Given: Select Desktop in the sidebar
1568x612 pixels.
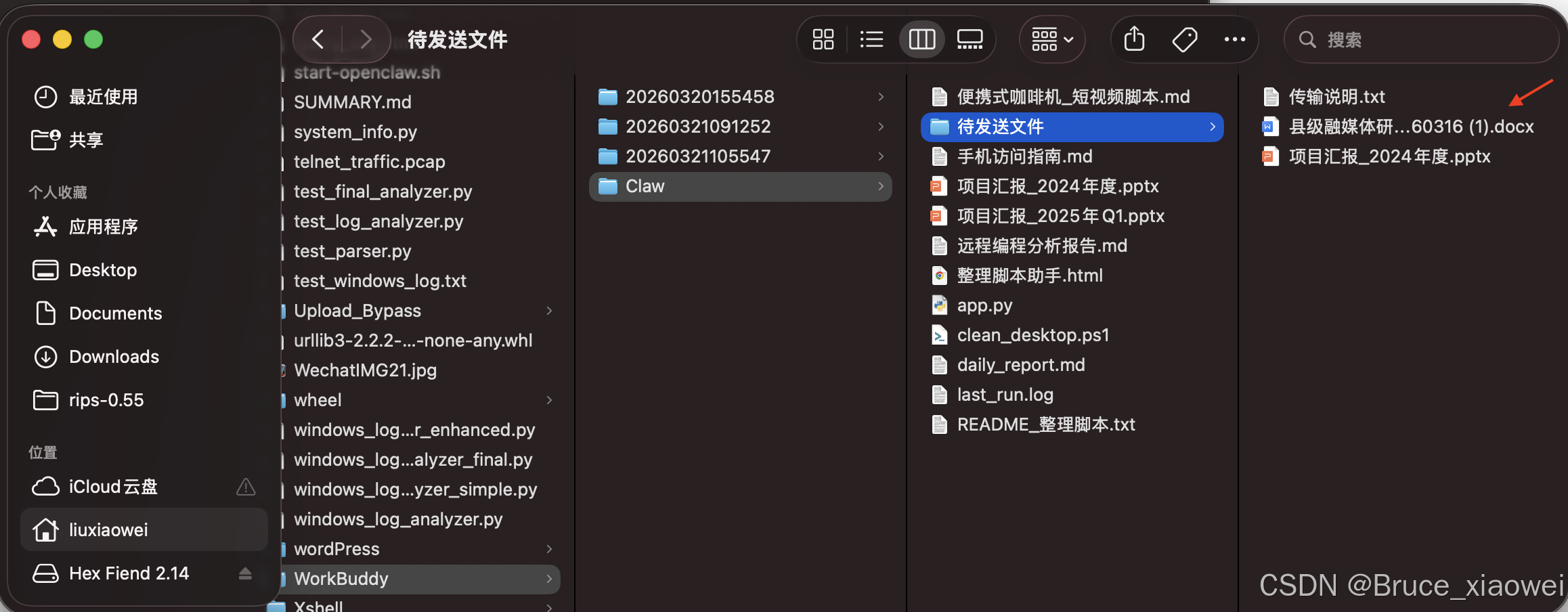Looking at the screenshot, I should pyautogui.click(x=103, y=269).
